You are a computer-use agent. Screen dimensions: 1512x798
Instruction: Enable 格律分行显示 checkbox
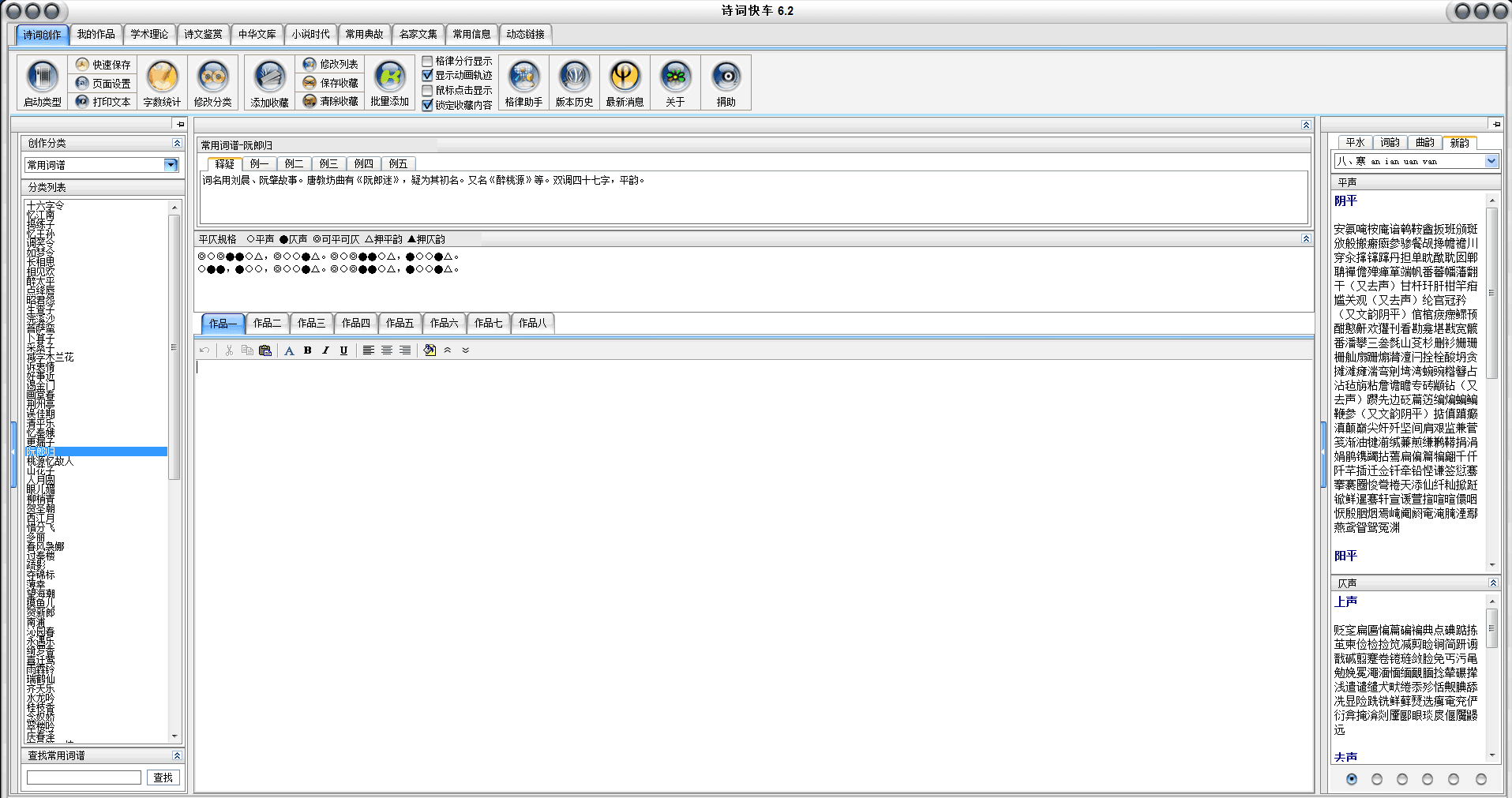point(427,61)
